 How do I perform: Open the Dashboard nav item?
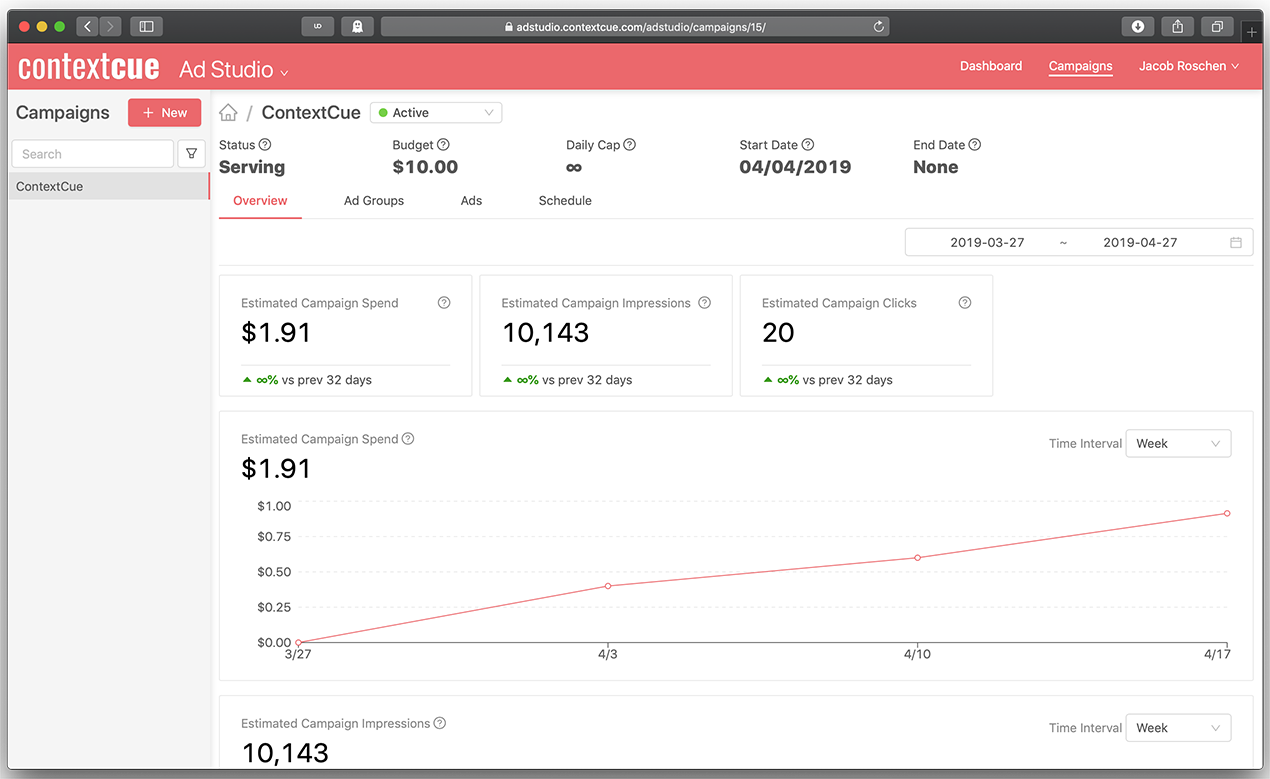coord(991,66)
